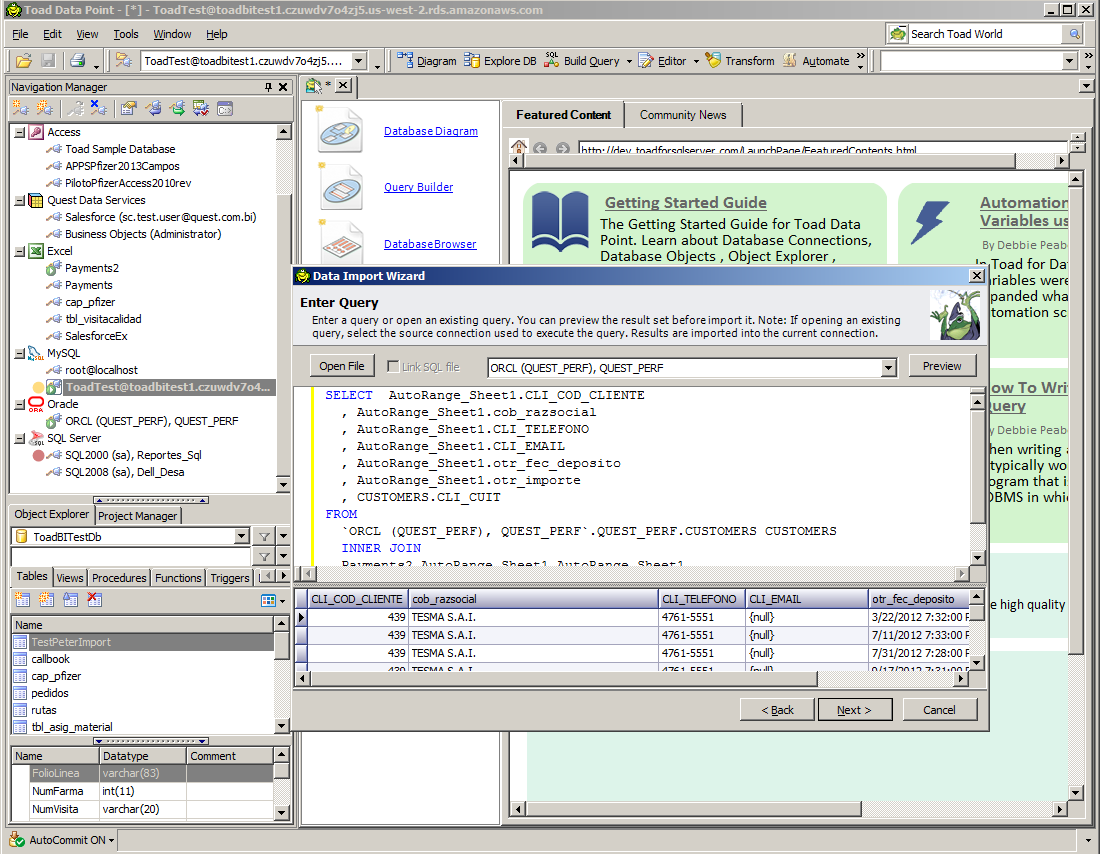Click the object filter text field in Object Explorer
Image resolution: width=1100 pixels, height=854 pixels.
[x=131, y=556]
